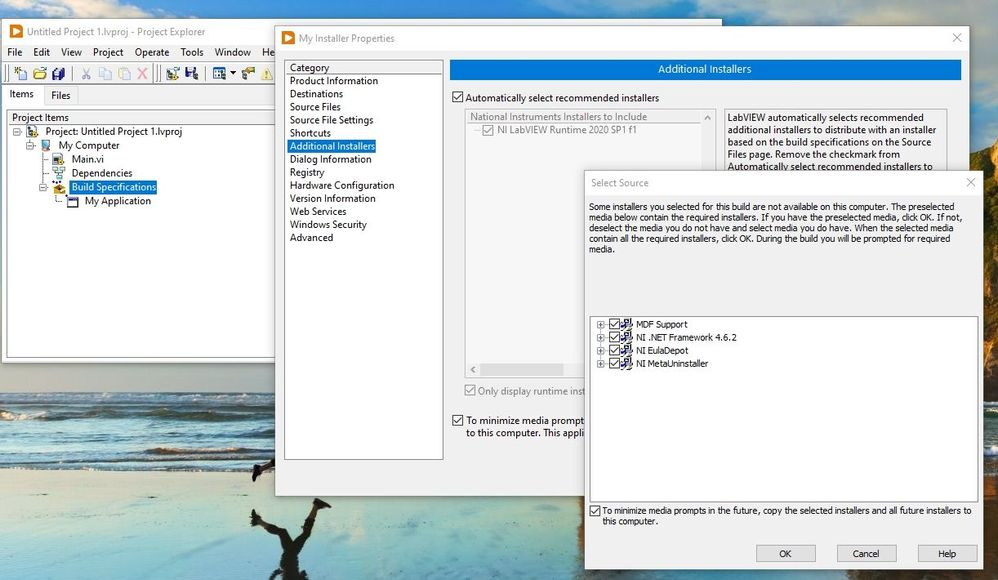Click the MDF Support installer icon
Screen dimensions: 998x580
[x=627, y=324]
